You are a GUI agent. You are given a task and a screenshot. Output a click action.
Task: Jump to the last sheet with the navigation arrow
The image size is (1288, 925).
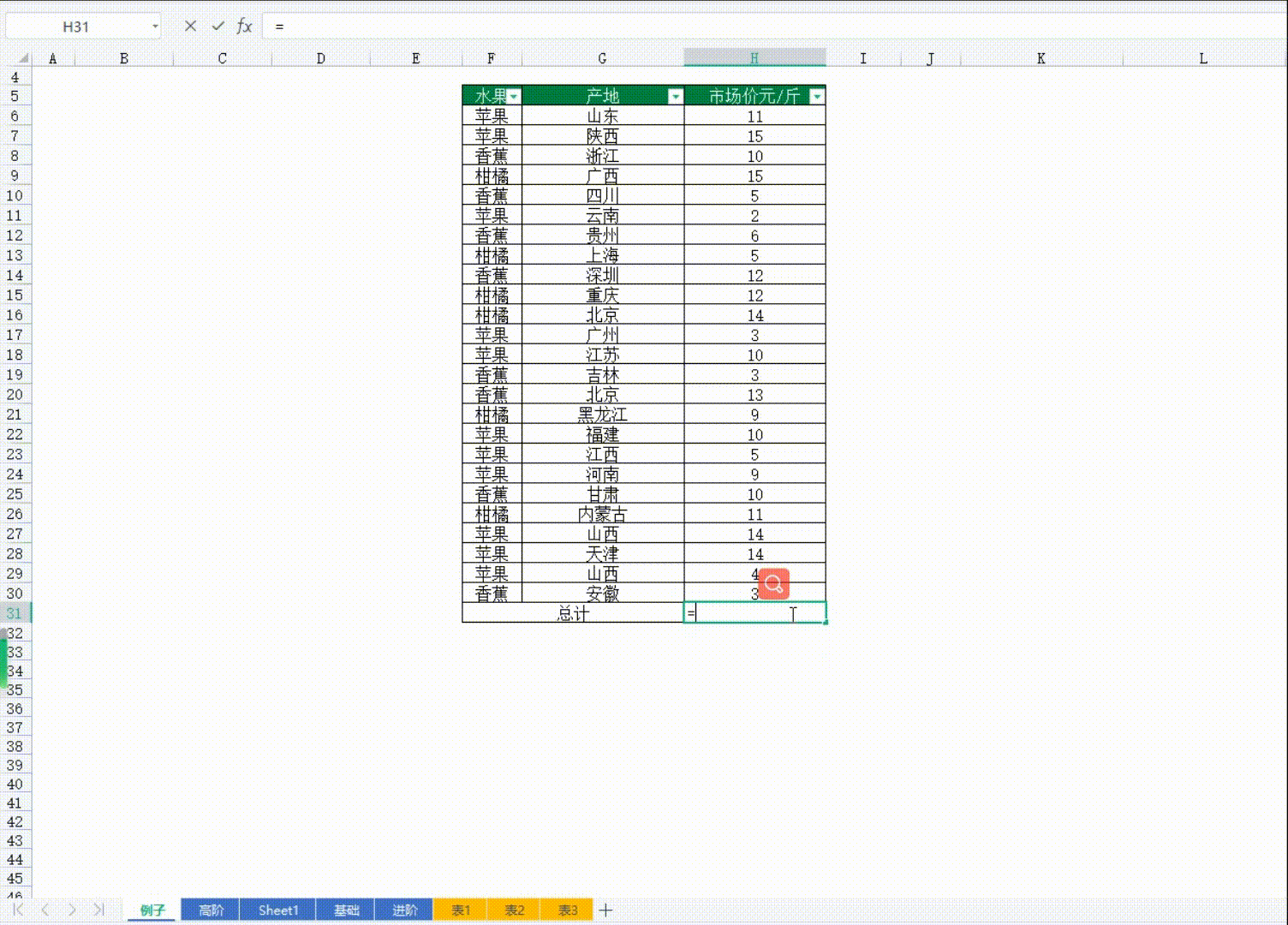[x=99, y=910]
